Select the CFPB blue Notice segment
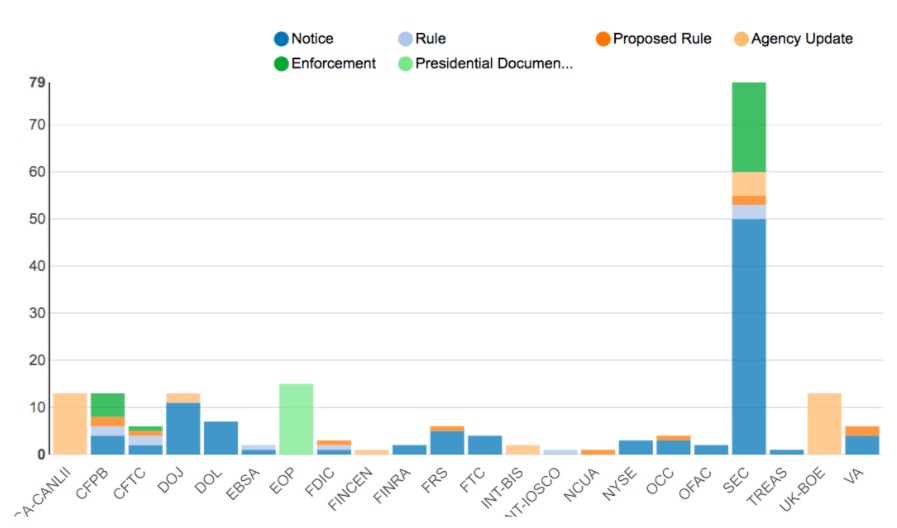The width and height of the screenshot is (897, 528). pyautogui.click(x=108, y=445)
